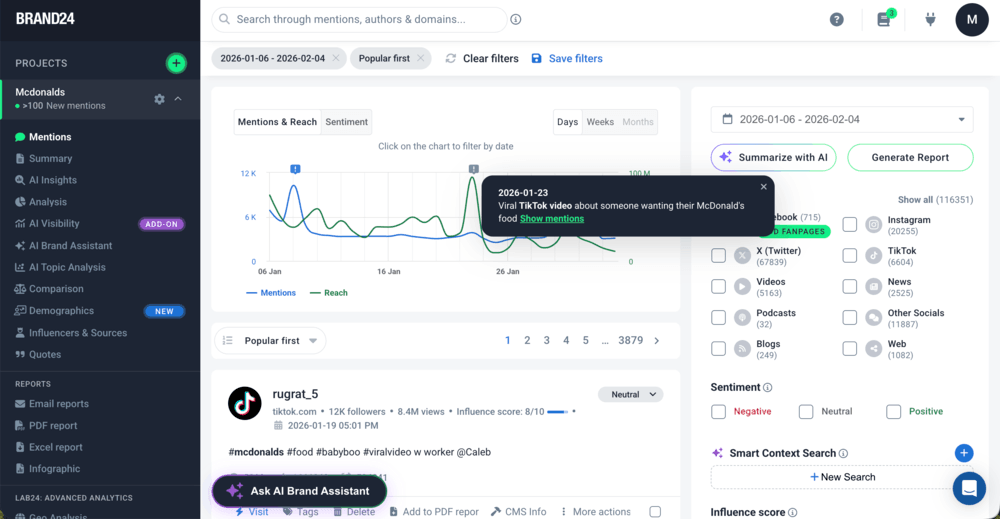Click the integrations plug icon
The height and width of the screenshot is (519, 1000).
point(930,19)
